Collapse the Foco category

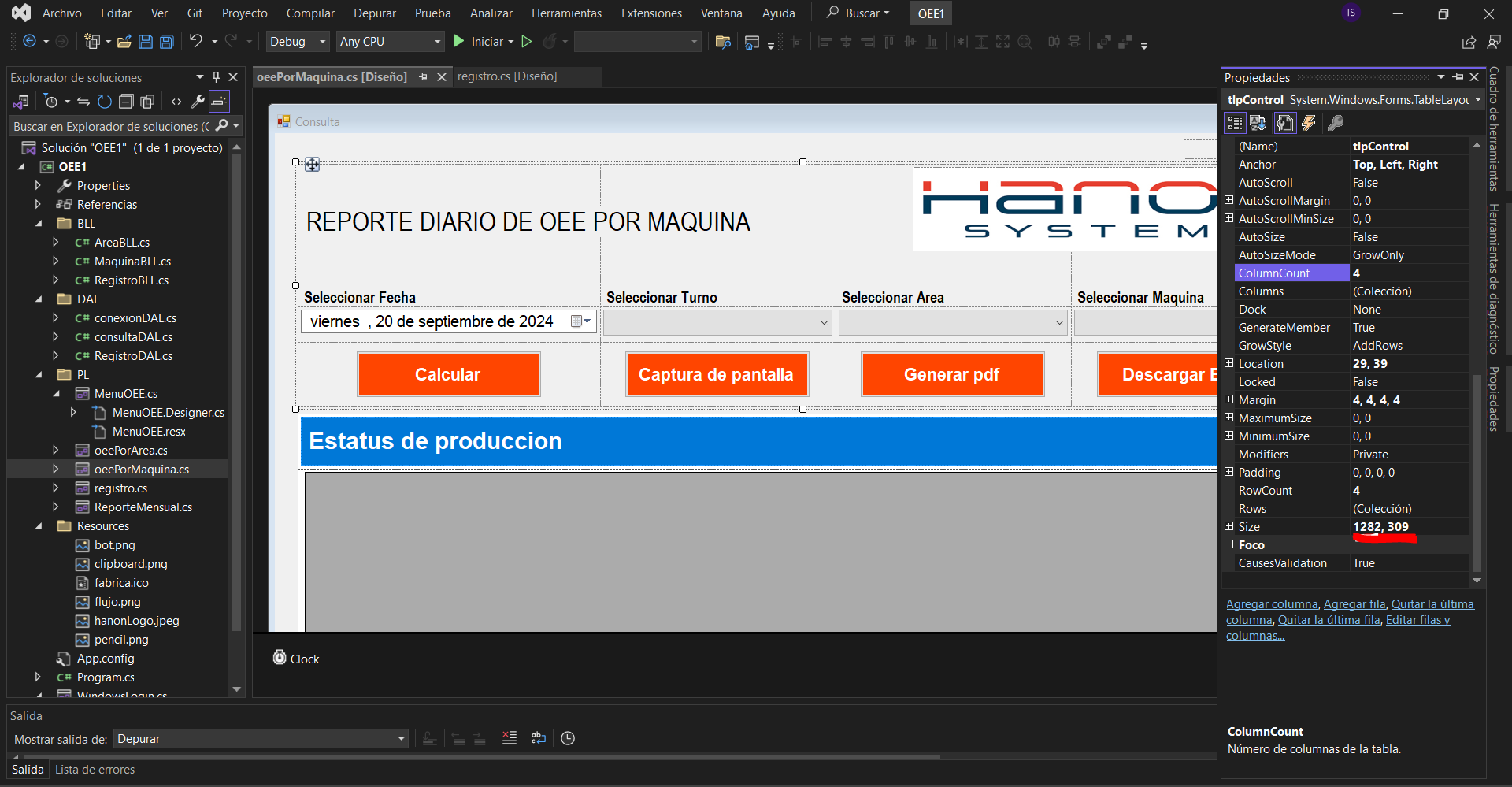(x=1228, y=544)
